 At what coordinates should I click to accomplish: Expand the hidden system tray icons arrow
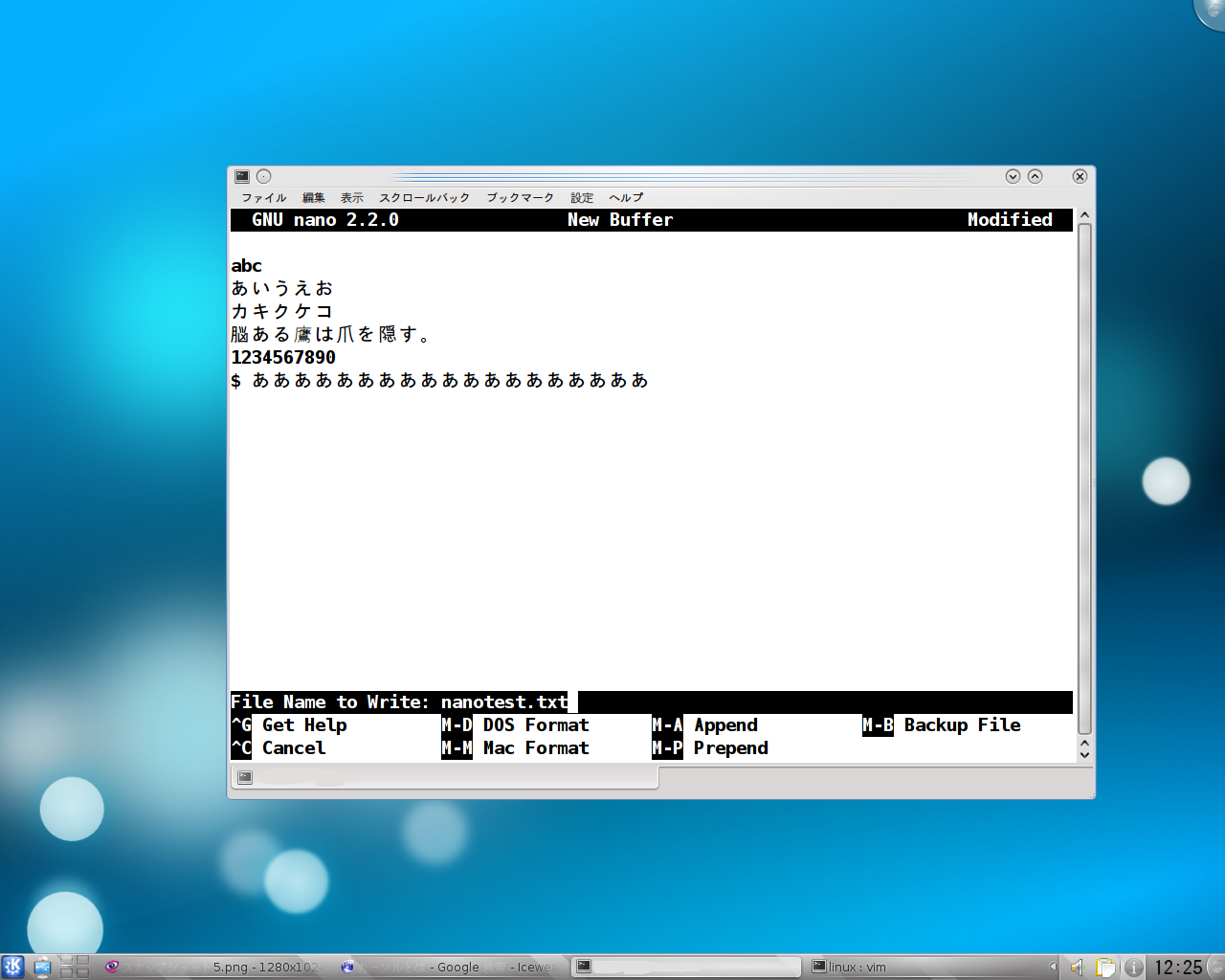[1053, 967]
